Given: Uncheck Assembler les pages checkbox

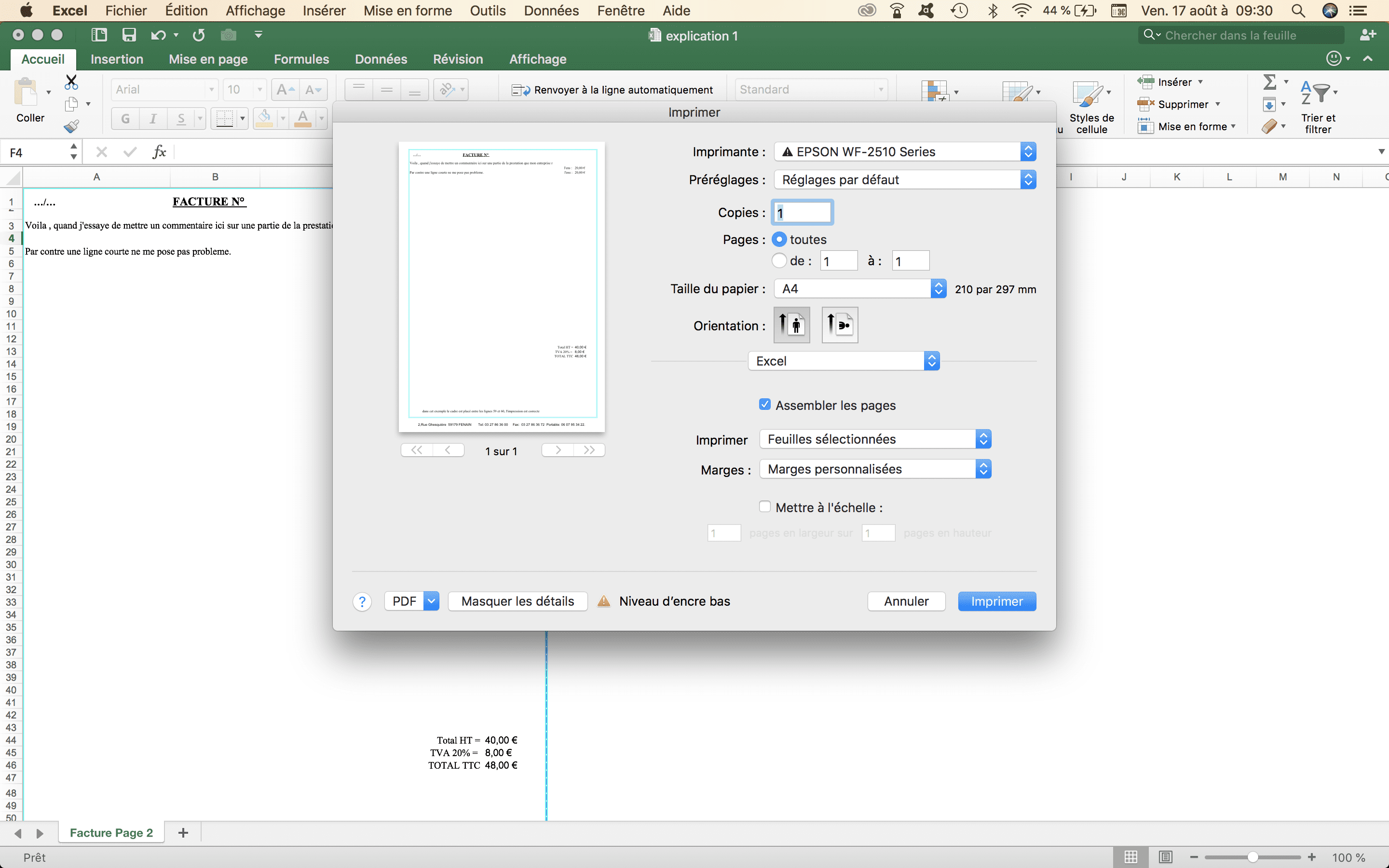Looking at the screenshot, I should (764, 405).
